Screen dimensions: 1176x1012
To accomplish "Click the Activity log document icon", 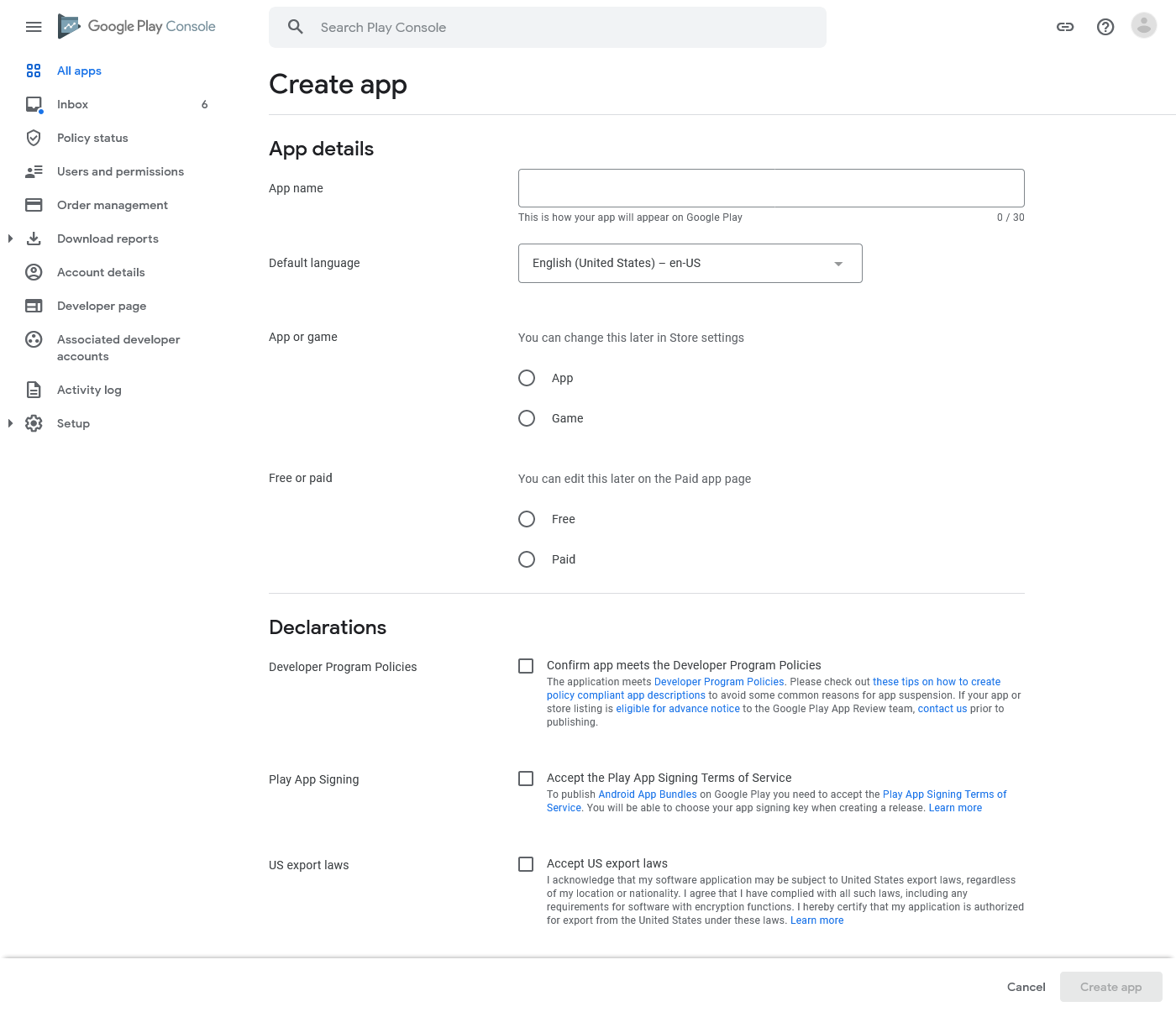I will click(x=34, y=390).
